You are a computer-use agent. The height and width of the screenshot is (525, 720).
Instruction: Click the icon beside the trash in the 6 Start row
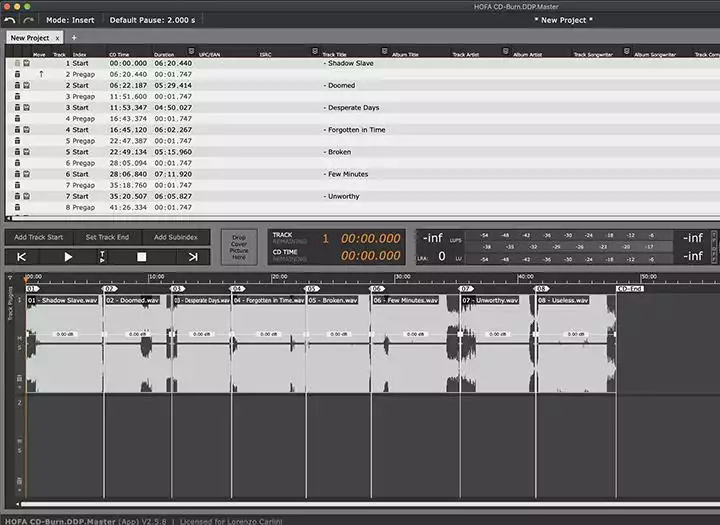(x=27, y=174)
